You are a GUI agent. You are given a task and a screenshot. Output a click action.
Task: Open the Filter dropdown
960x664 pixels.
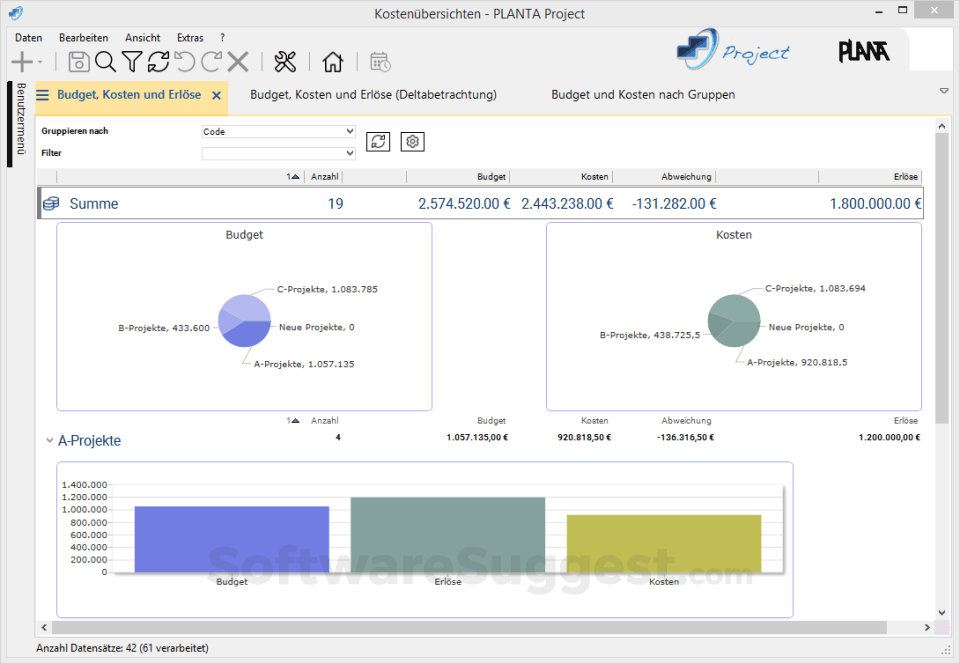pos(279,153)
